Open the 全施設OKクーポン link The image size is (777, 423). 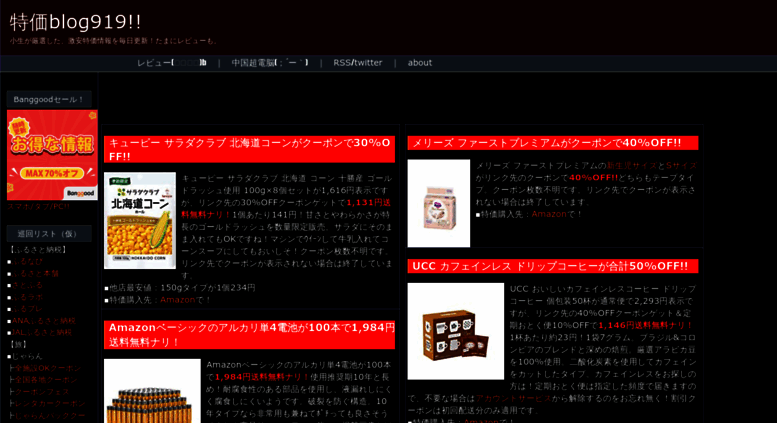click(x=48, y=368)
